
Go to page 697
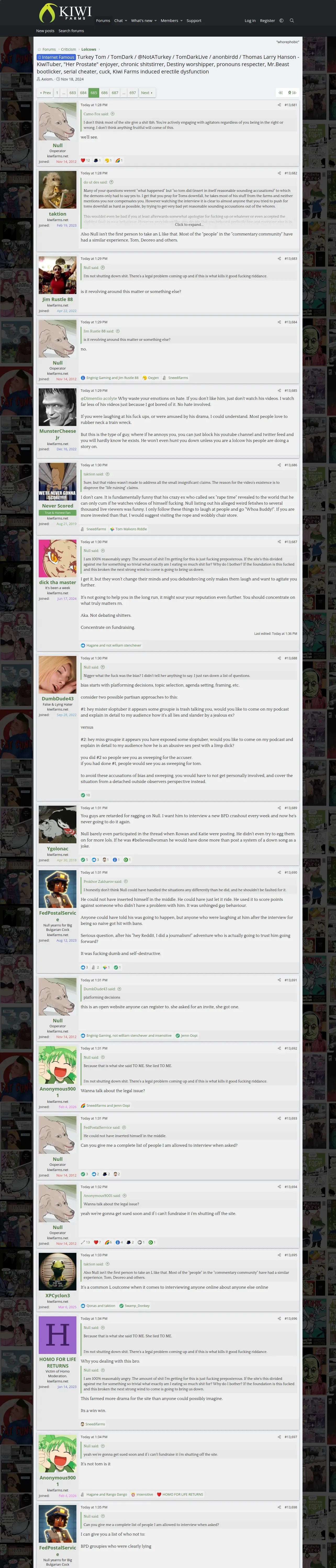[133, 93]
